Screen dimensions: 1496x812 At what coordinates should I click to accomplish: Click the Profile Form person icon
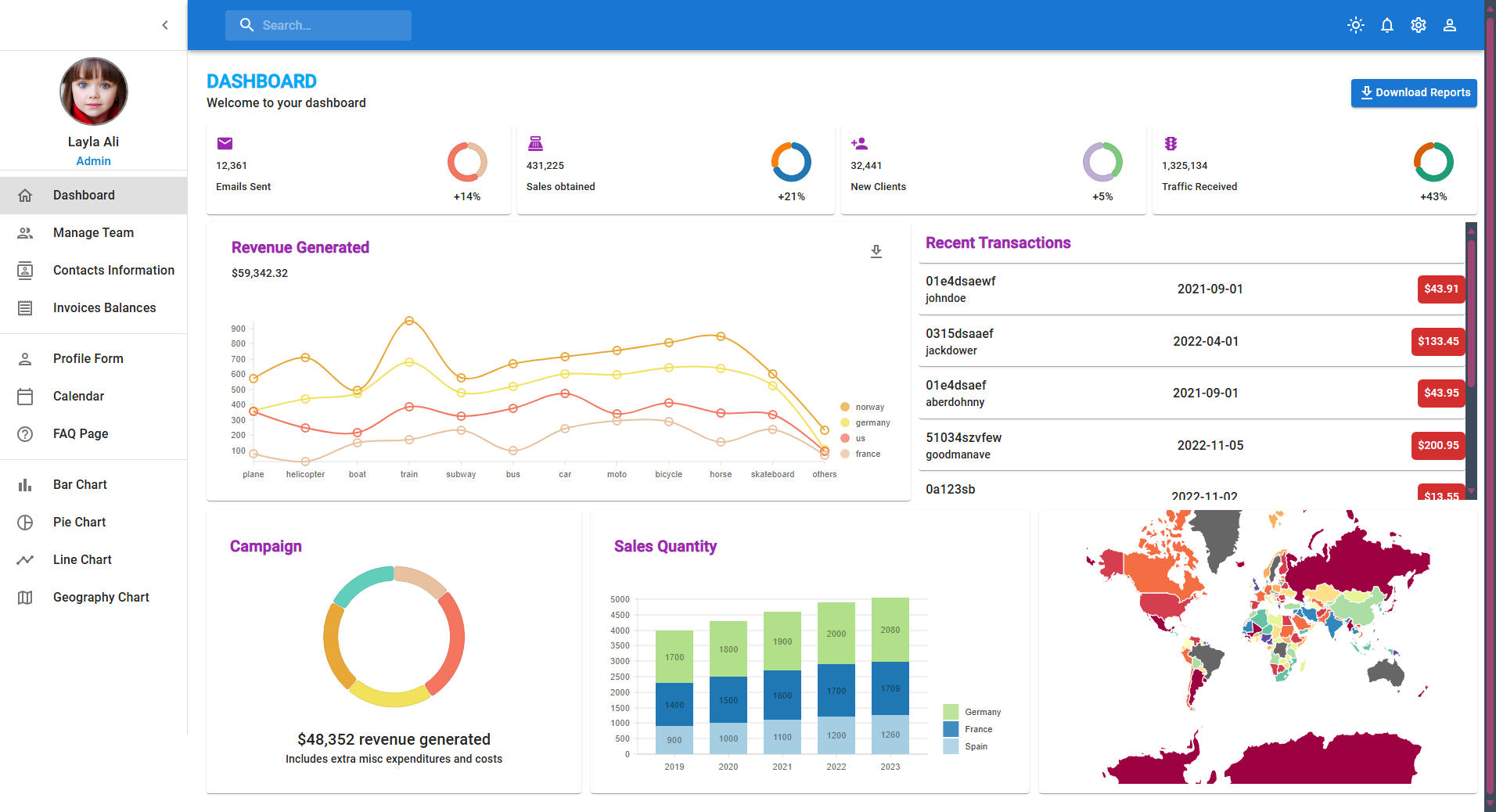(x=25, y=359)
